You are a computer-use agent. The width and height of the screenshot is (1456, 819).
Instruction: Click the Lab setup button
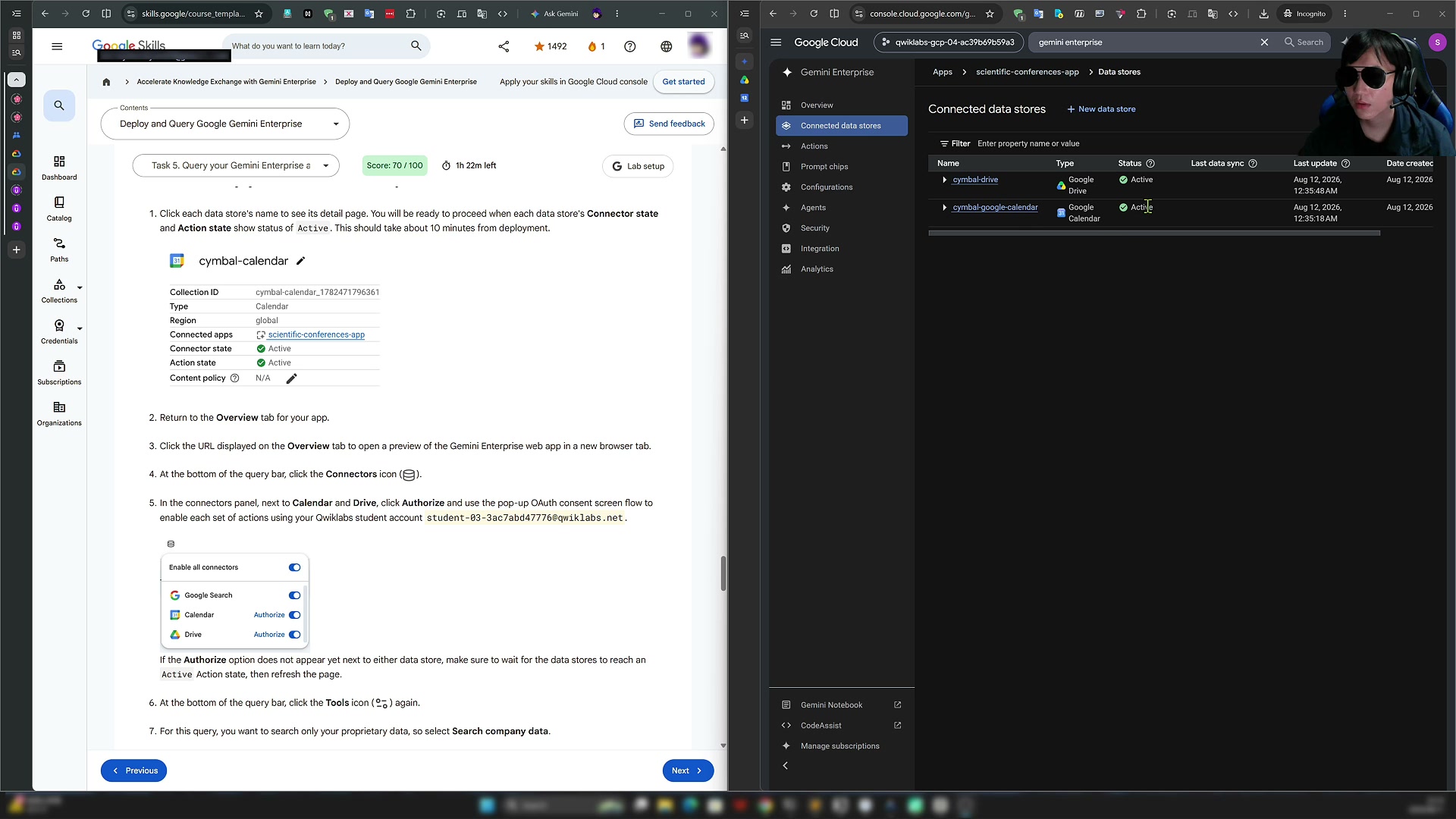(x=638, y=166)
